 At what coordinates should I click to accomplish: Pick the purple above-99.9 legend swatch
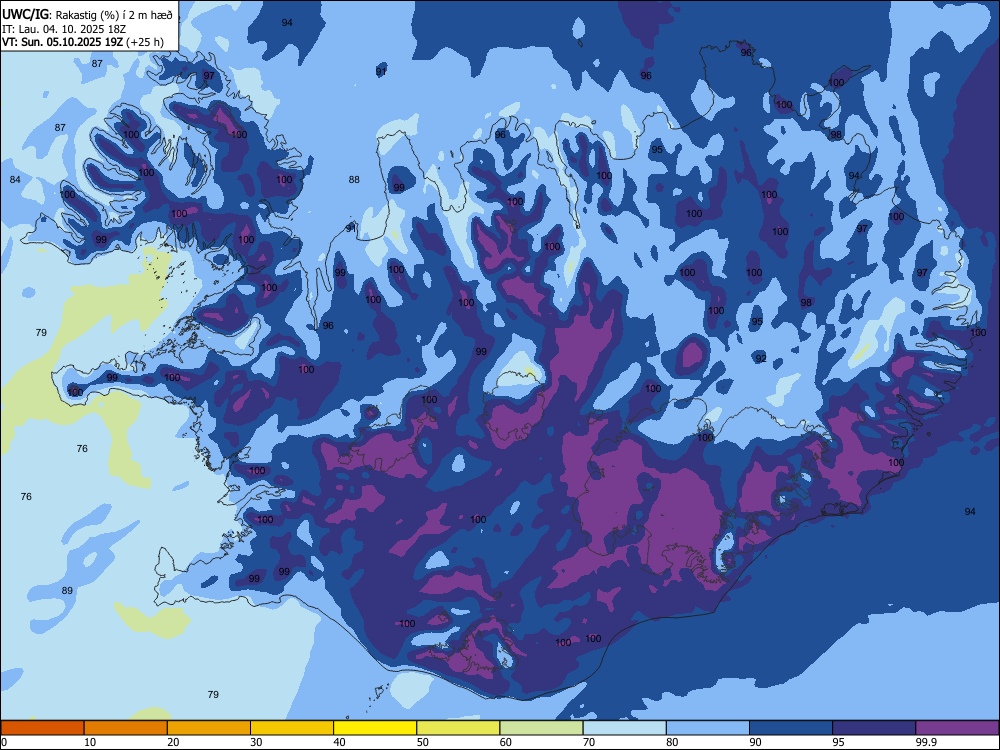pyautogui.click(x=957, y=728)
